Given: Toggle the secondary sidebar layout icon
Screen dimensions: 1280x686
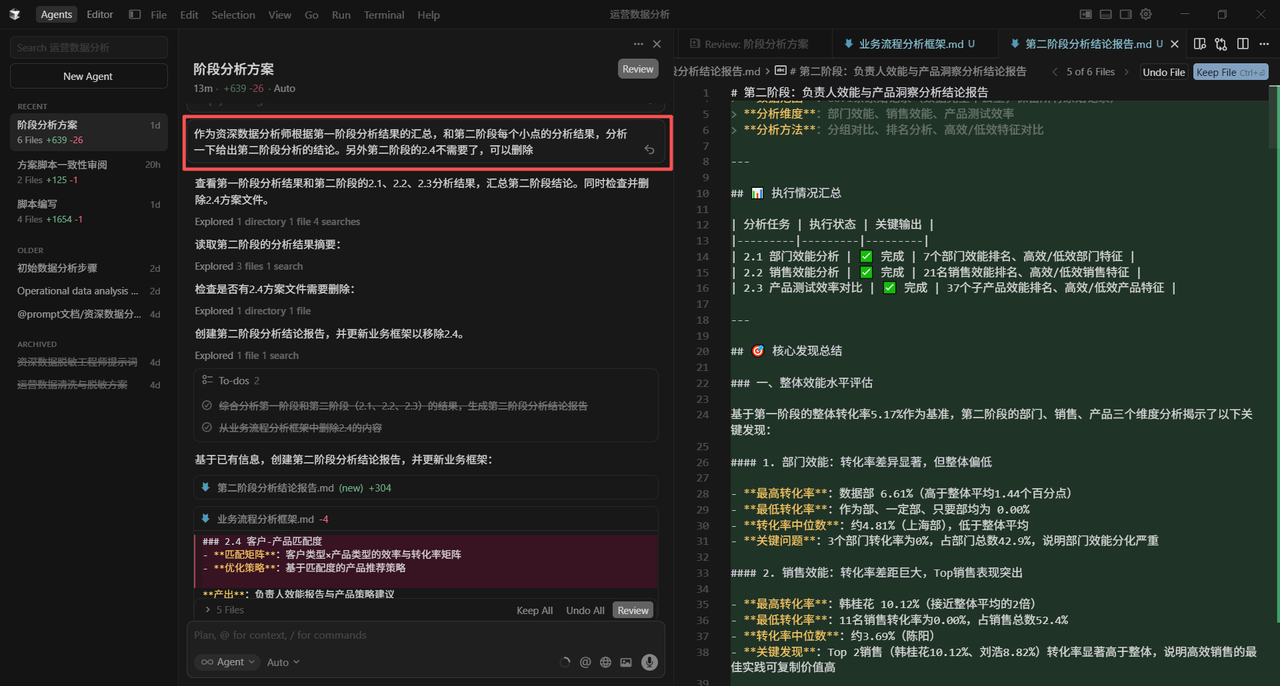Looking at the screenshot, I should point(1125,13).
